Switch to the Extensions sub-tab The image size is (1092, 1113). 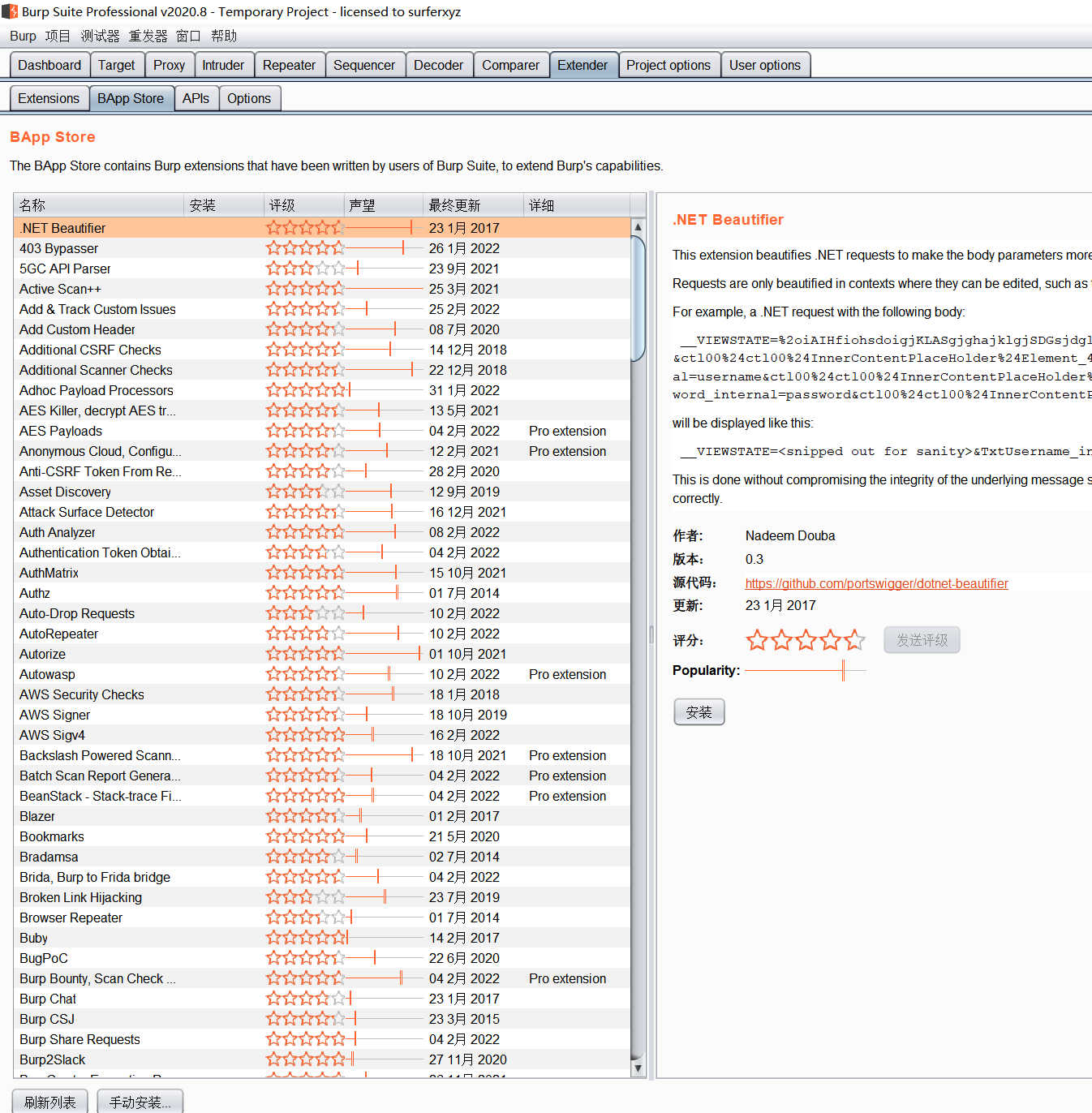pyautogui.click(x=49, y=98)
